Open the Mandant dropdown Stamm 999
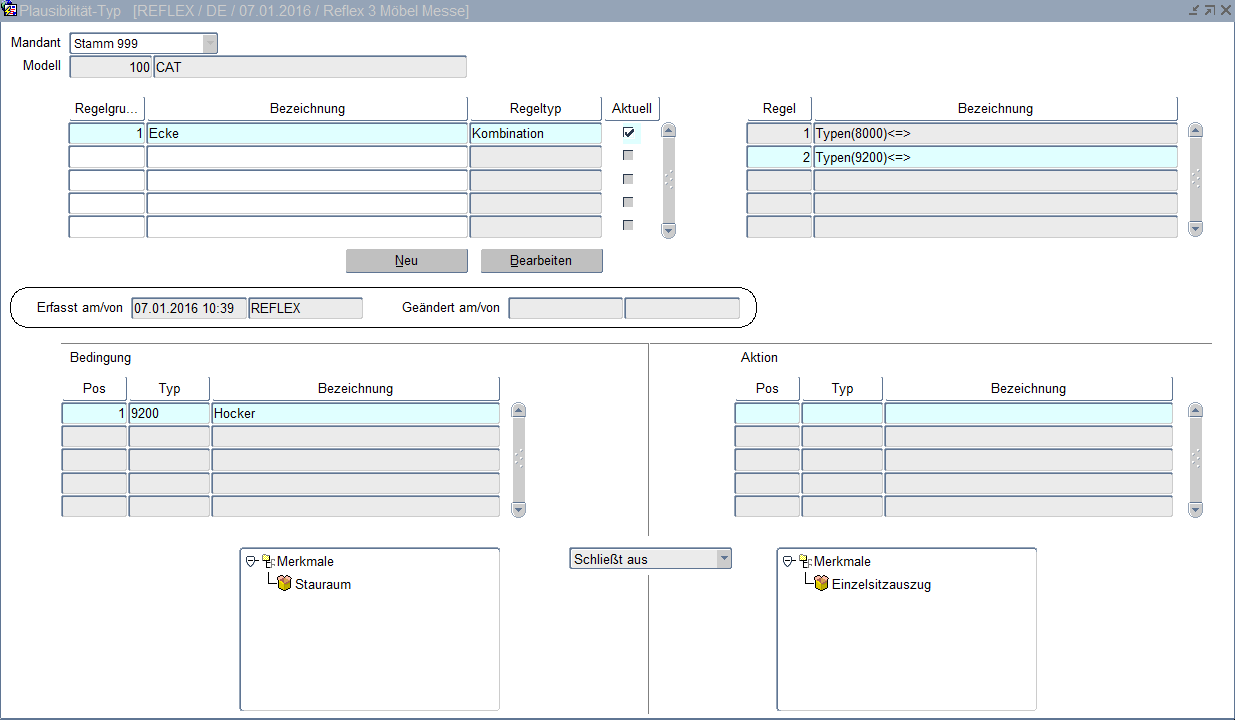This screenshot has height=720, width=1235. tap(209, 43)
